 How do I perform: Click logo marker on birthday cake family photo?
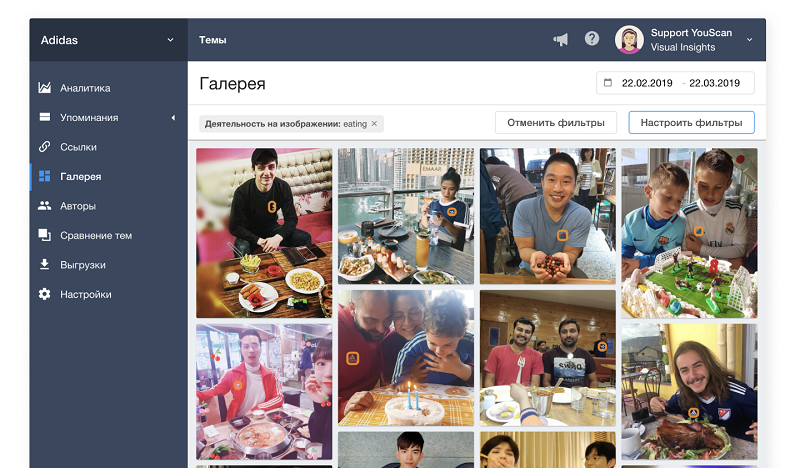pos(353,359)
